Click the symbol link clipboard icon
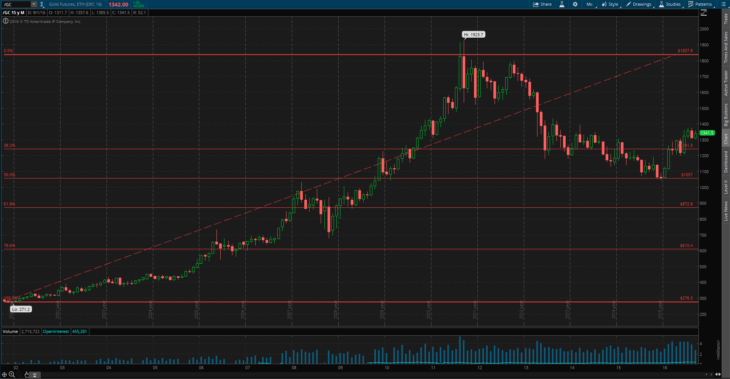730x379 pixels. click(42, 4)
